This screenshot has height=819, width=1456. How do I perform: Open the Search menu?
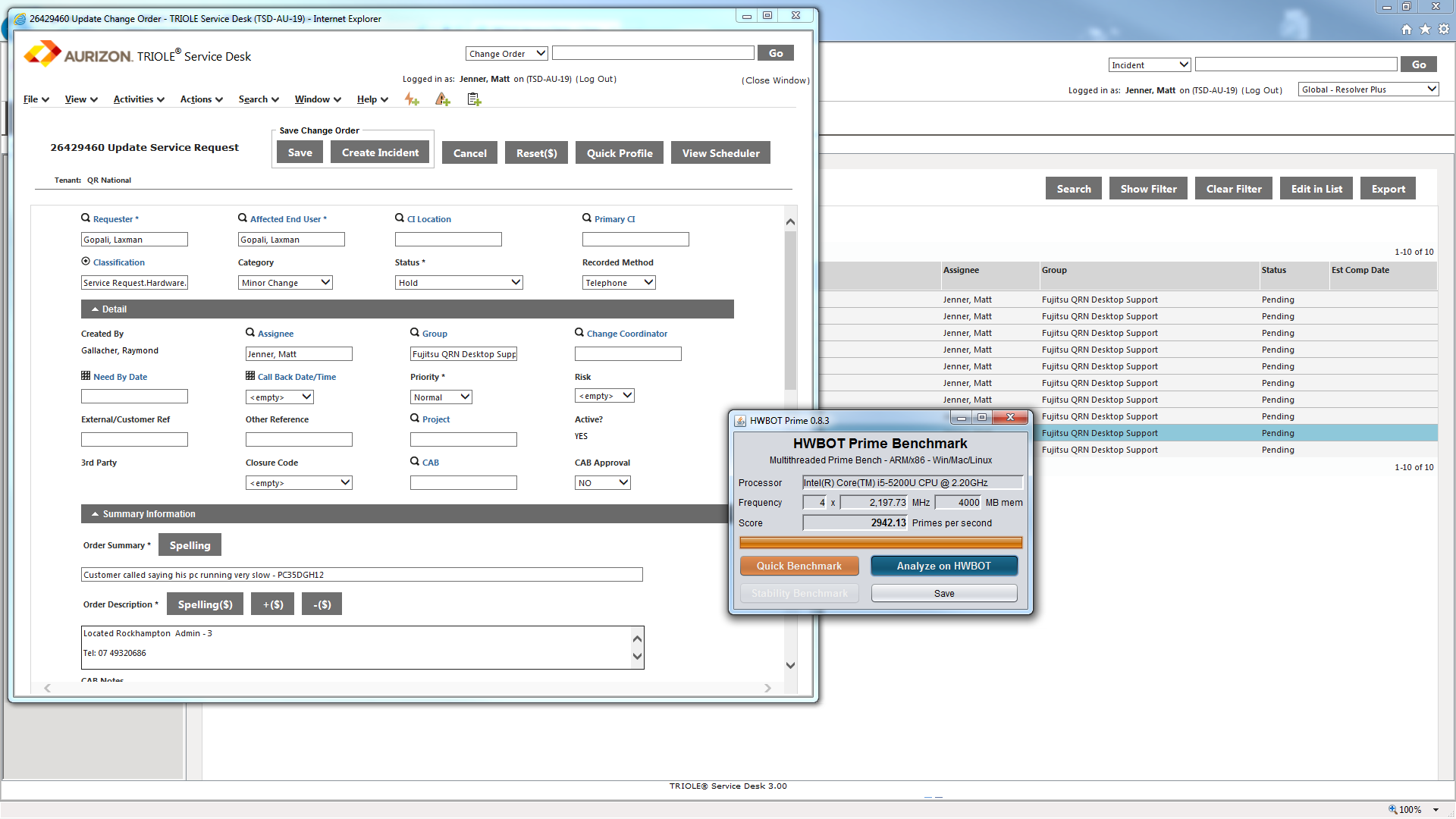259,99
